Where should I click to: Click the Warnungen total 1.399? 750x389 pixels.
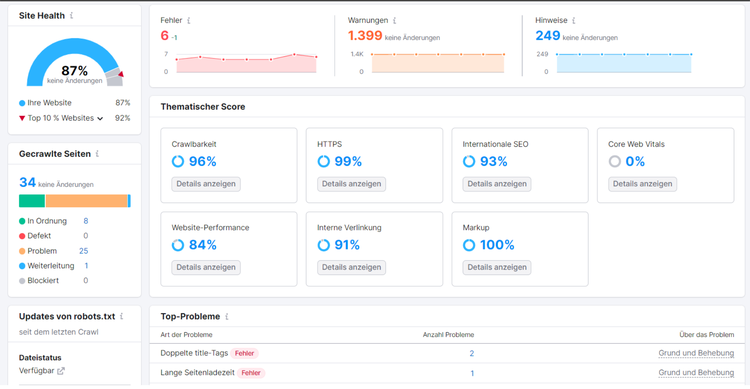click(365, 35)
